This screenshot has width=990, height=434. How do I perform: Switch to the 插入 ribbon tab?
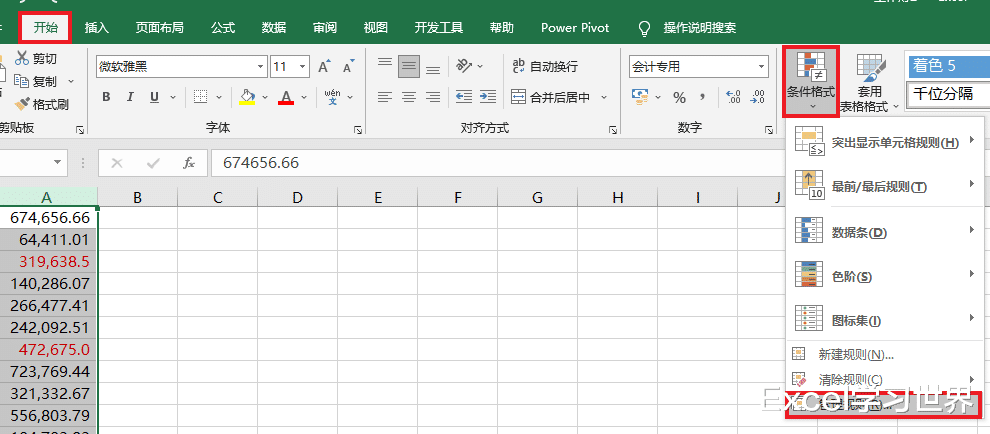(97, 28)
